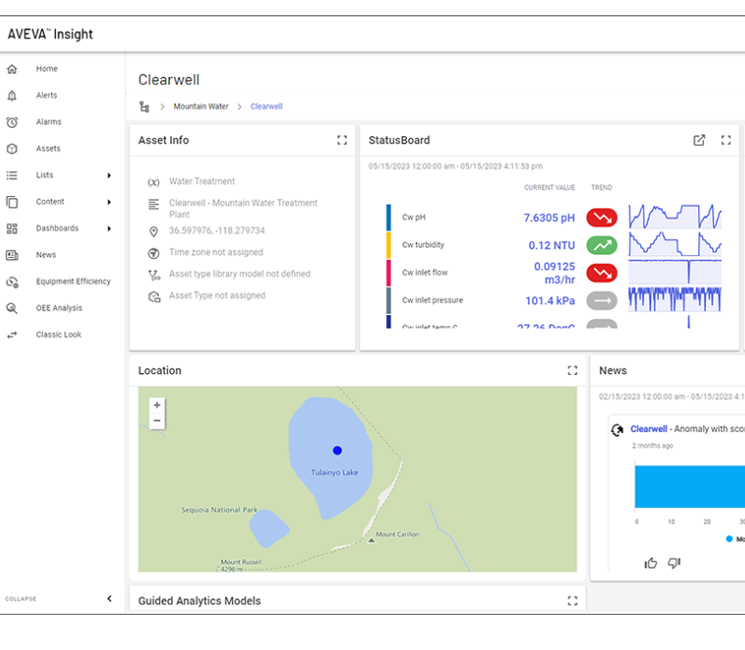Open the Clearwell news anomaly link

[x=649, y=429]
